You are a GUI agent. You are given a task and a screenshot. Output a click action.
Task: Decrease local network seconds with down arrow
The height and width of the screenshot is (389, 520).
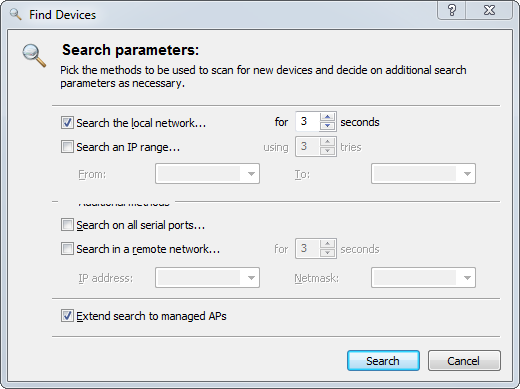[327, 126]
